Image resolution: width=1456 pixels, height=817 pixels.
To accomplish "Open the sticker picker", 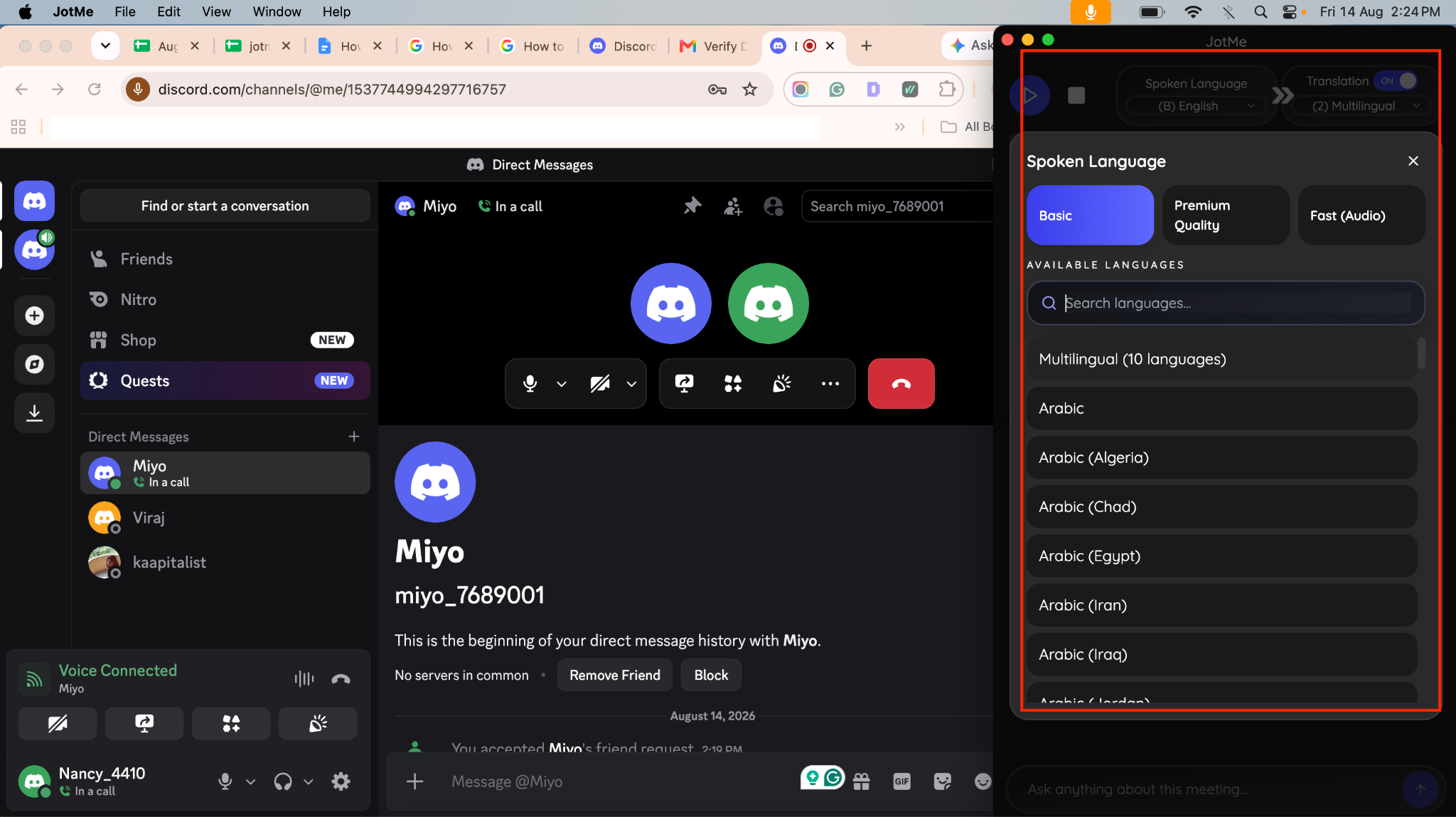I will click(x=943, y=781).
